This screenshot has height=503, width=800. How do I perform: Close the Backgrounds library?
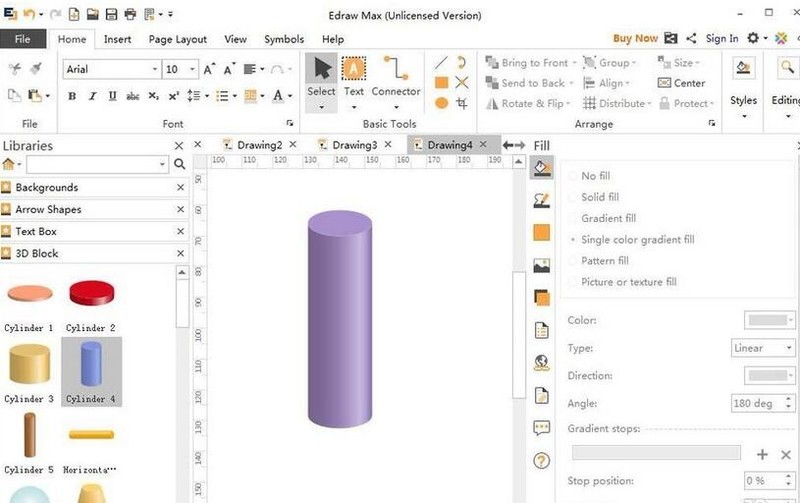pos(180,188)
